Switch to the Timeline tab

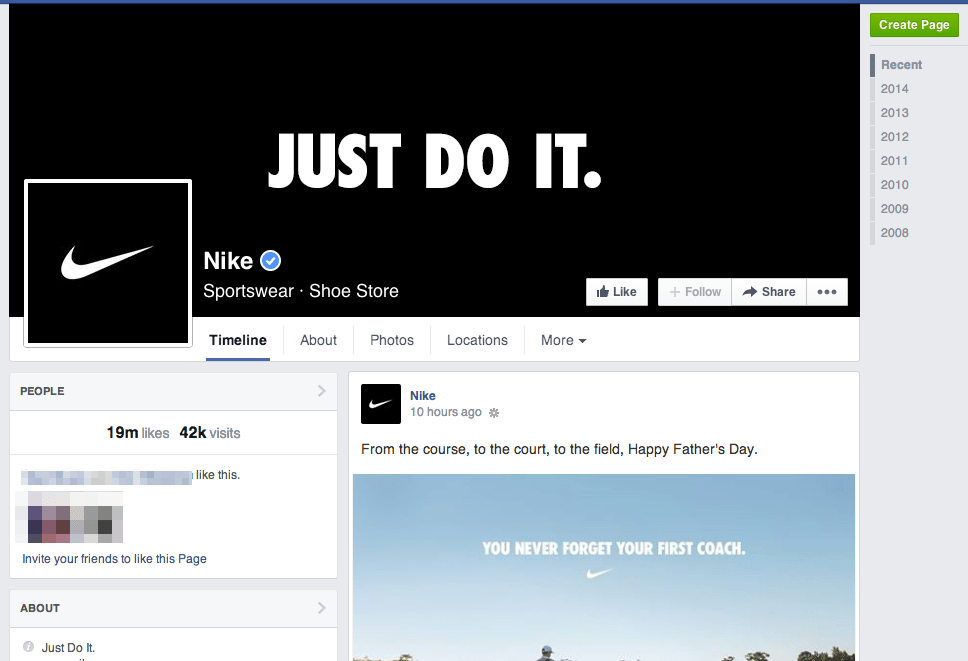237,340
